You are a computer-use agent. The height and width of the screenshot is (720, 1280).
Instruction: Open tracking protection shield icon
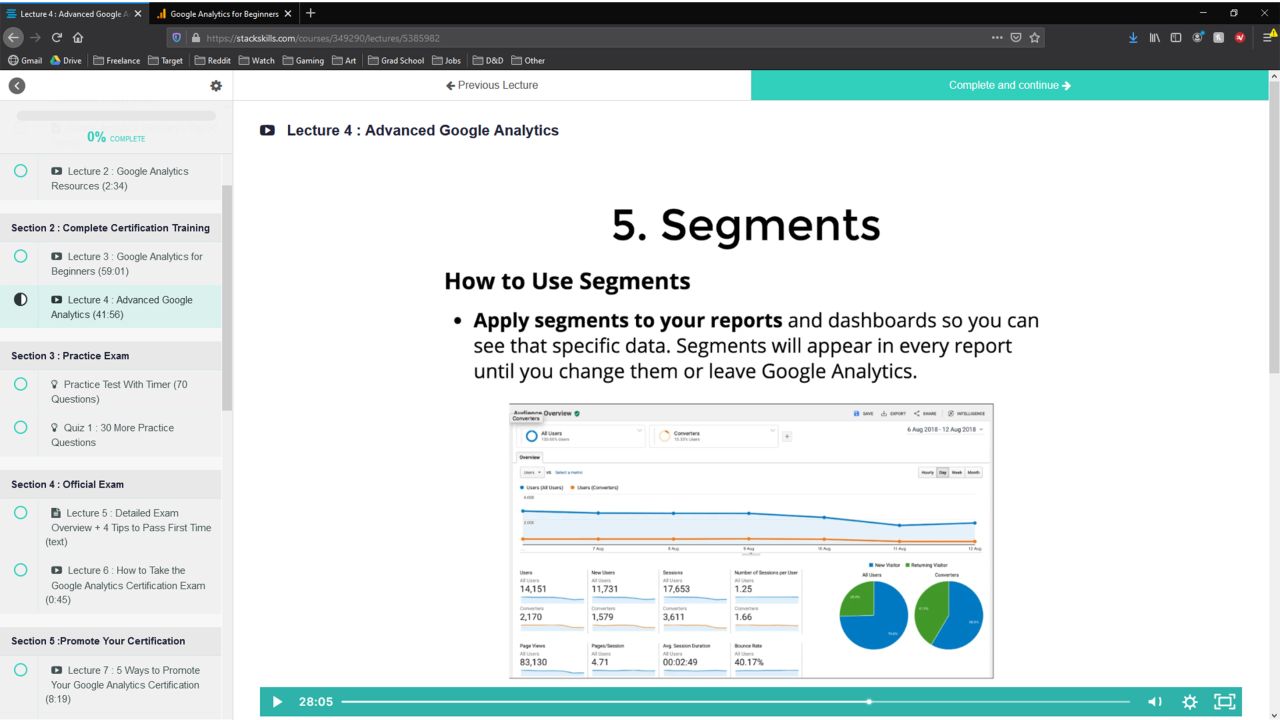[177, 38]
